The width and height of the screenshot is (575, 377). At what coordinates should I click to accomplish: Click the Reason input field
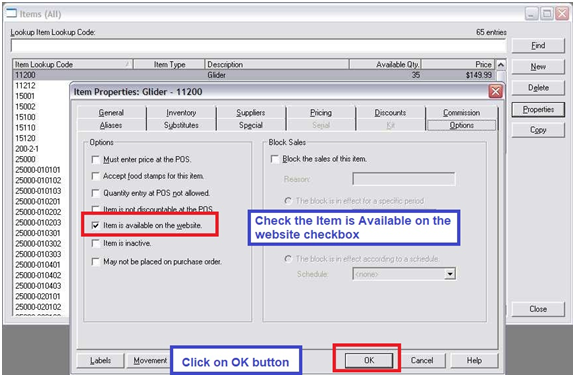point(404,179)
